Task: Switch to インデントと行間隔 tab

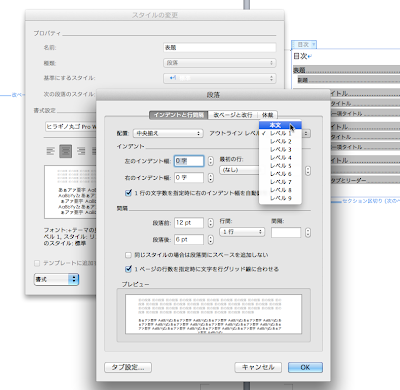Action: click(179, 115)
